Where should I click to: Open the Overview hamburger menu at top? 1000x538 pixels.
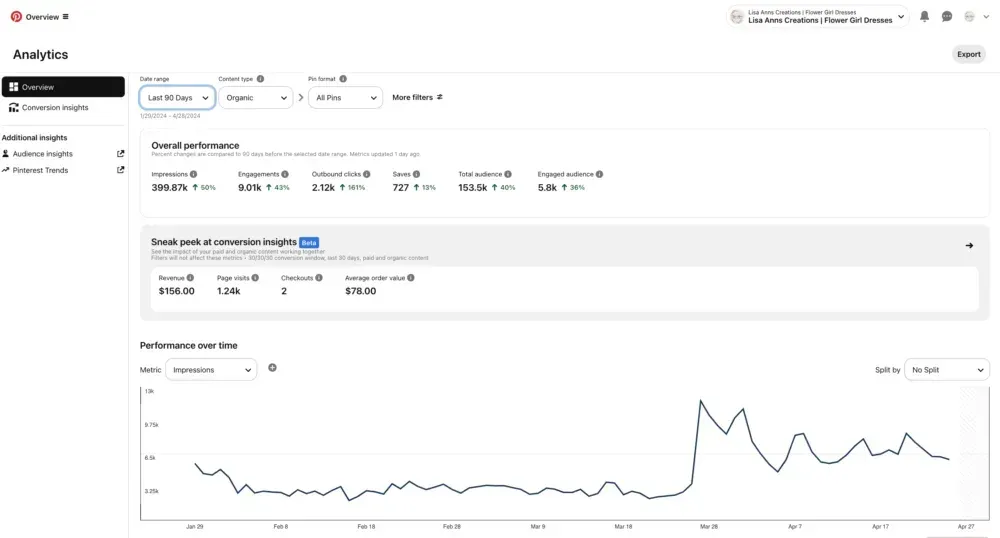click(66, 17)
